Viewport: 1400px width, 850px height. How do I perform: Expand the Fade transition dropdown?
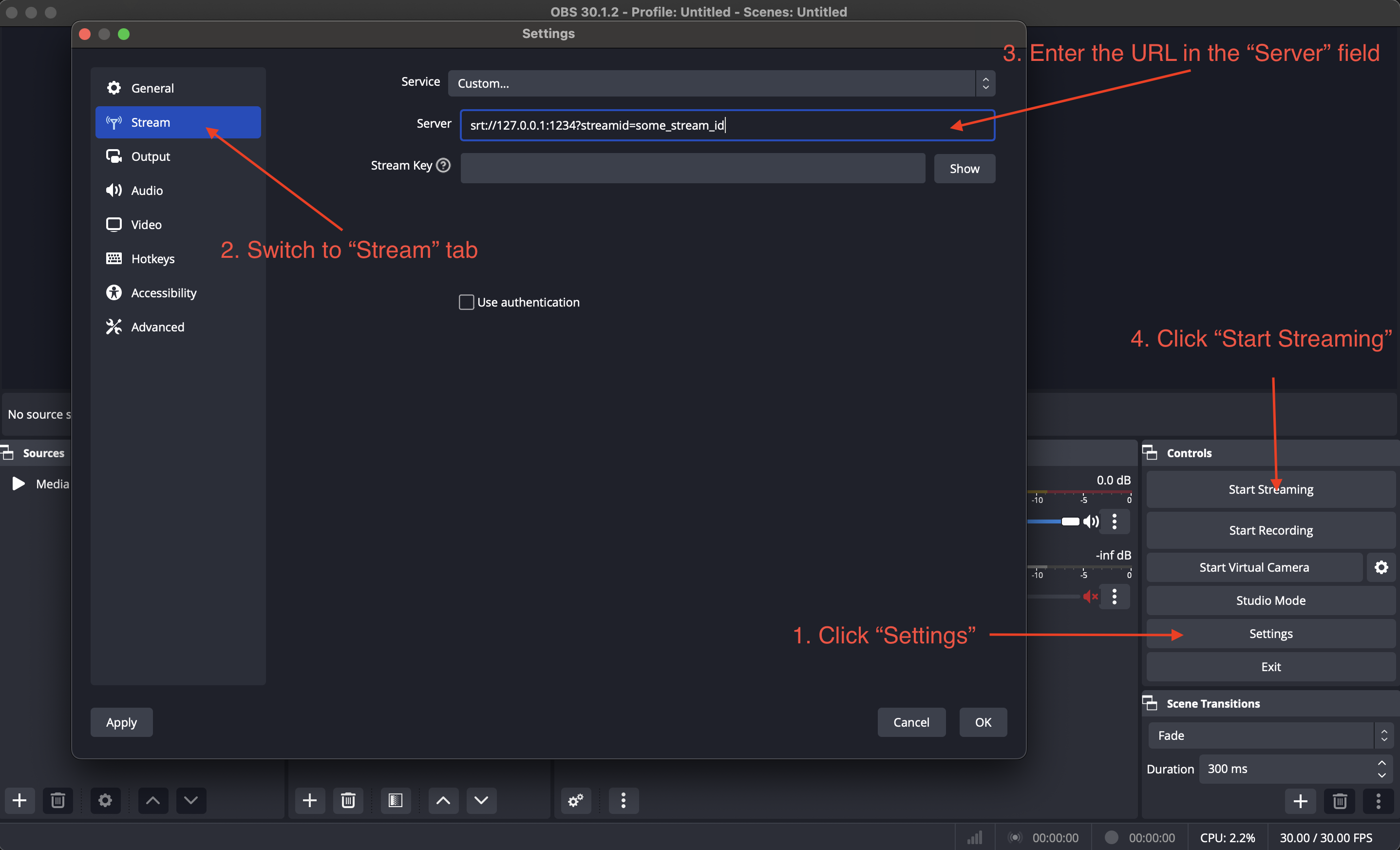(x=1269, y=735)
